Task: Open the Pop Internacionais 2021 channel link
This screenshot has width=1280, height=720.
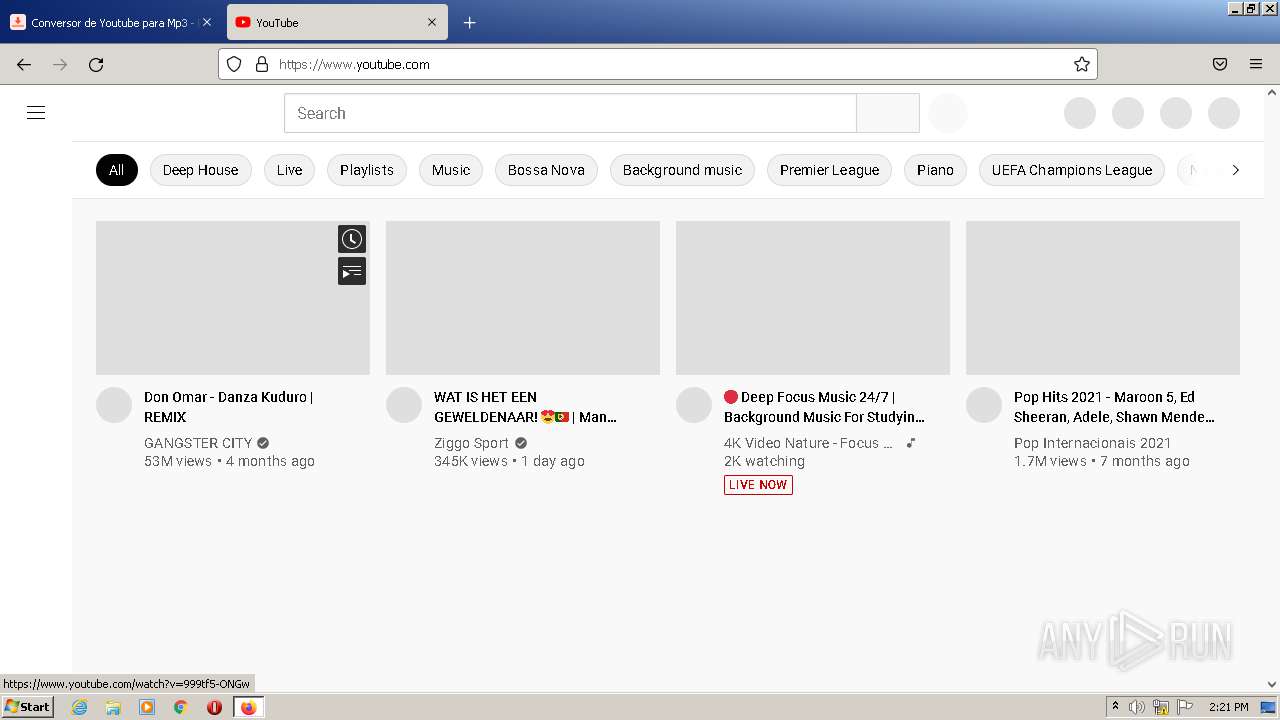Action: point(1092,443)
